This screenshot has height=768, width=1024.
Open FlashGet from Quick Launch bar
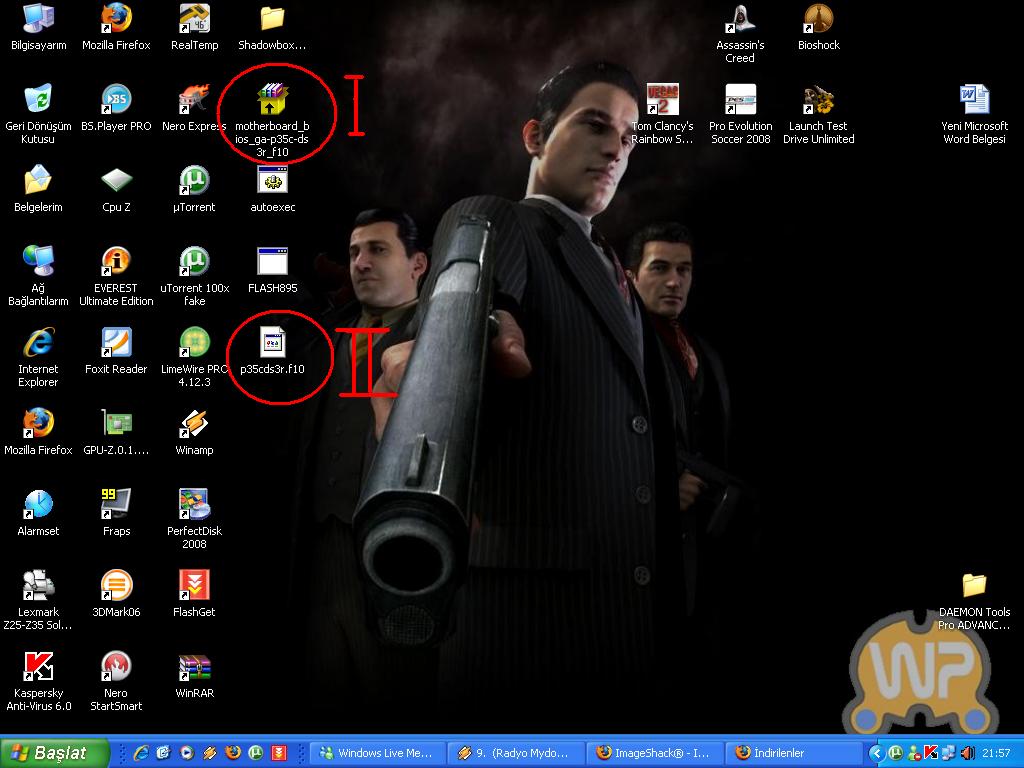tap(279, 753)
